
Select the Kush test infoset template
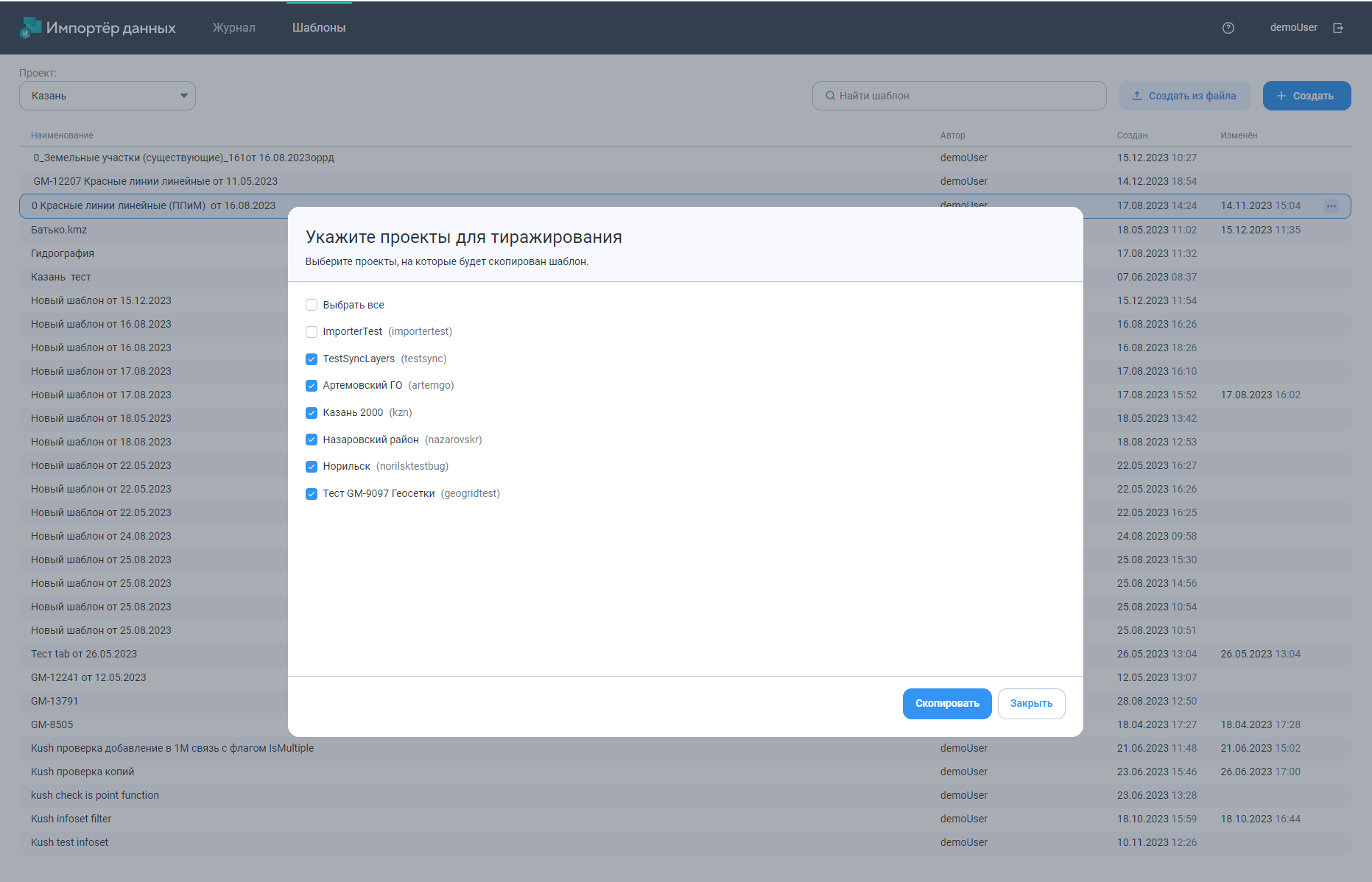coord(685,842)
